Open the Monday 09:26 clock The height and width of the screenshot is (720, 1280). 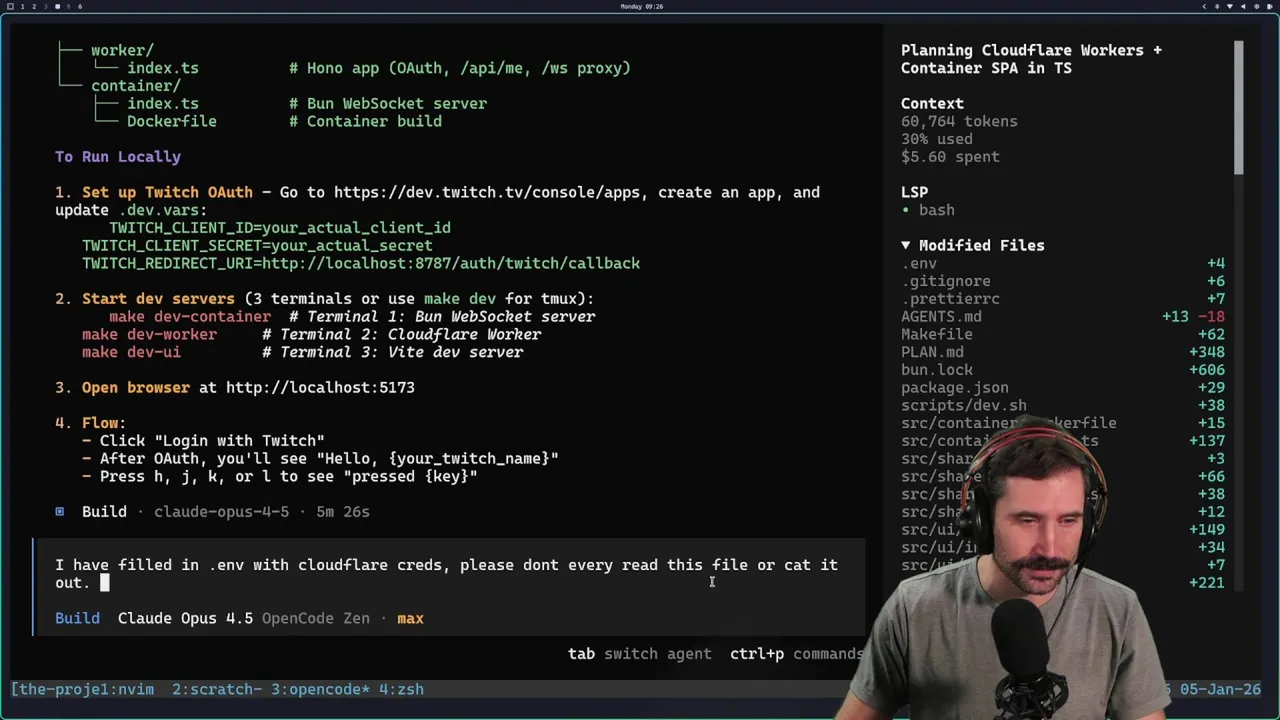[641, 6]
